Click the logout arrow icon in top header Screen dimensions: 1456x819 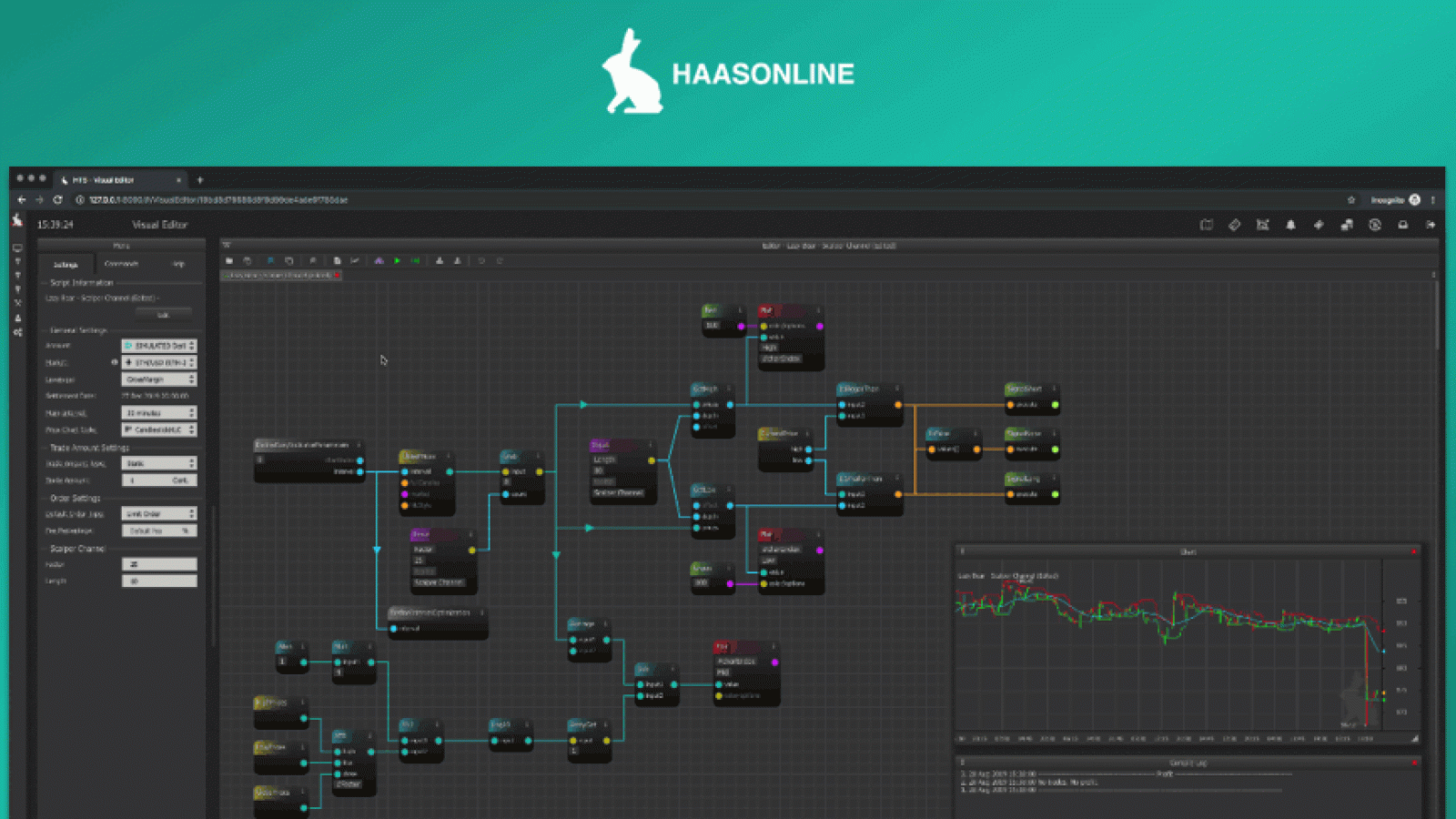click(x=1431, y=225)
